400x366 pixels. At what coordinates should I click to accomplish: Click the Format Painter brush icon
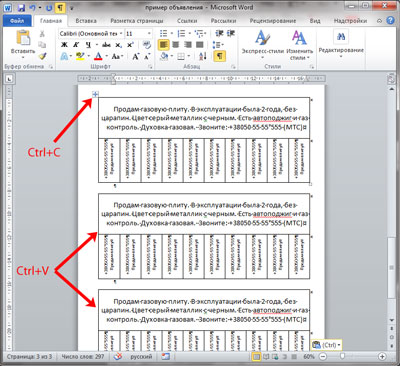click(x=42, y=56)
